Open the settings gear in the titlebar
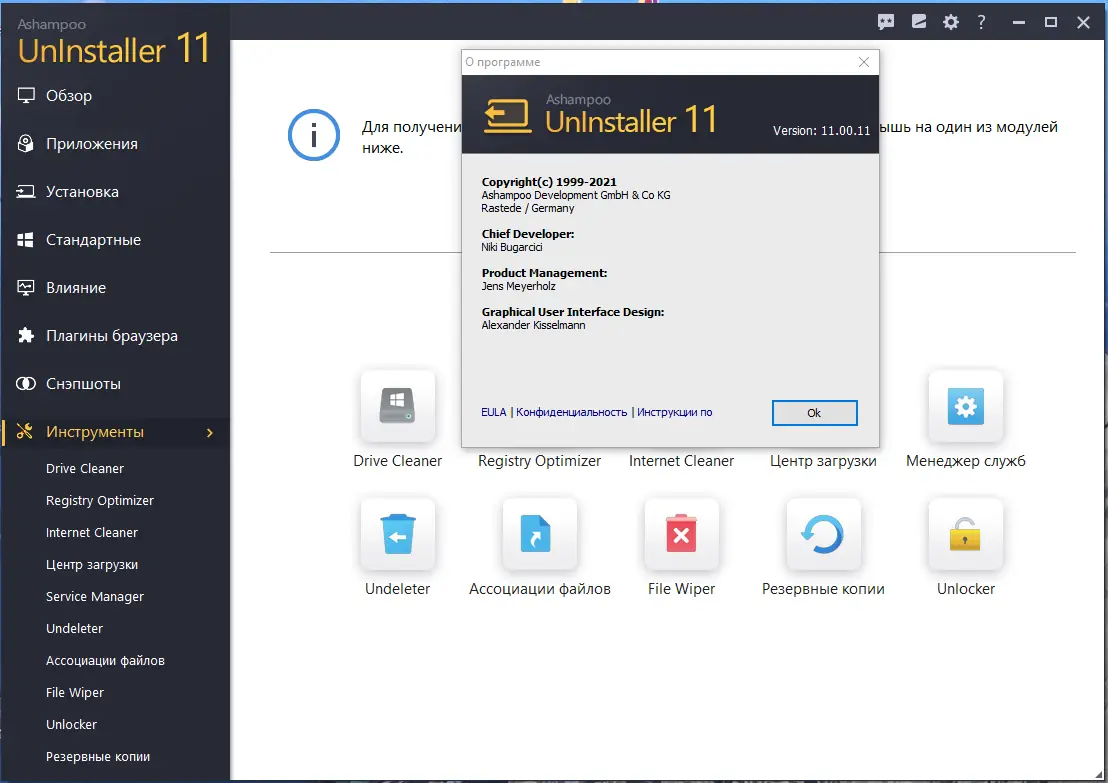Image resolution: width=1108 pixels, height=783 pixels. point(950,21)
